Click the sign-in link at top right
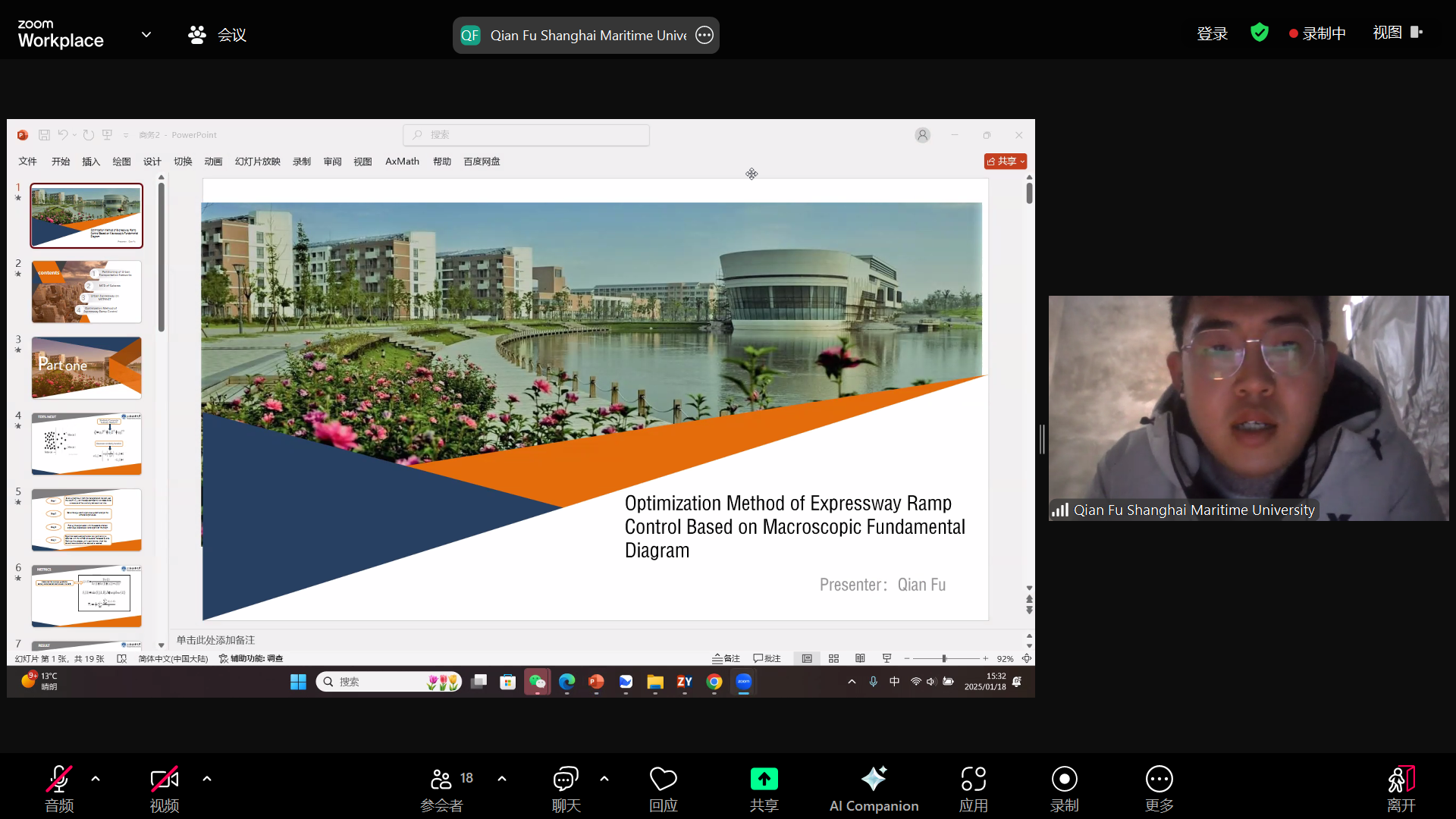The height and width of the screenshot is (819, 1456). click(x=1212, y=33)
